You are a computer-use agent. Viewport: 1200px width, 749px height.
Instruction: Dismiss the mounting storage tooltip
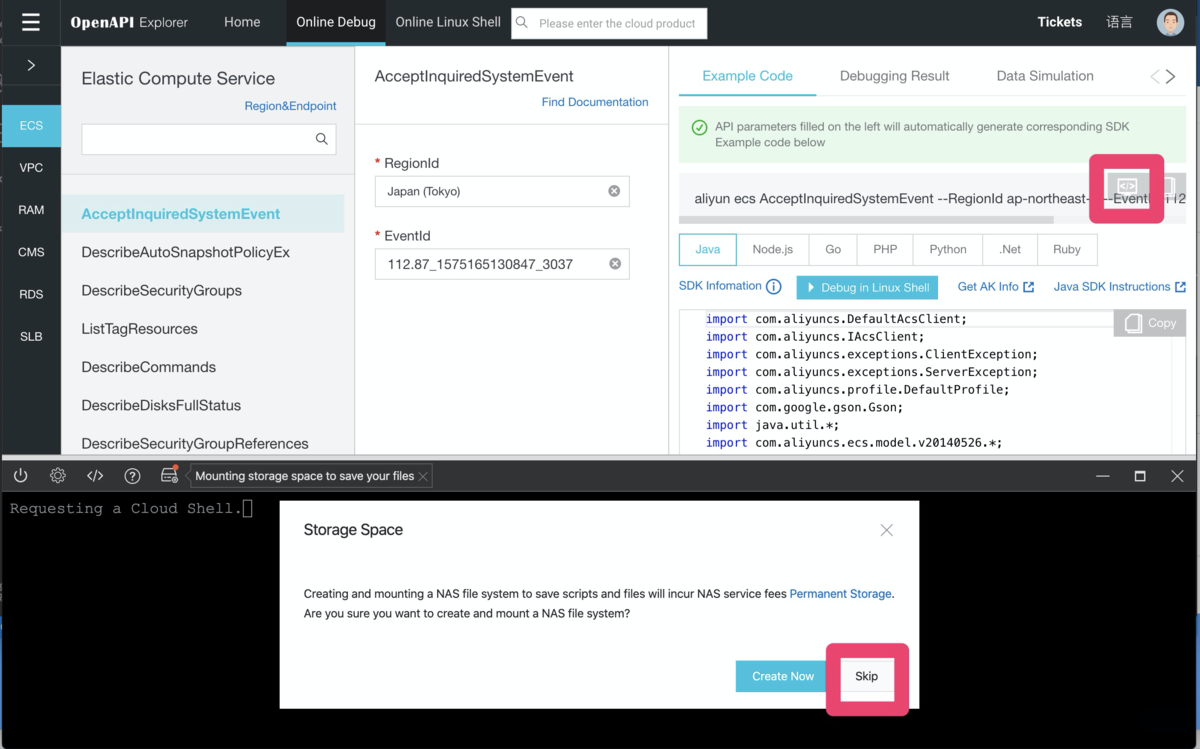point(424,476)
